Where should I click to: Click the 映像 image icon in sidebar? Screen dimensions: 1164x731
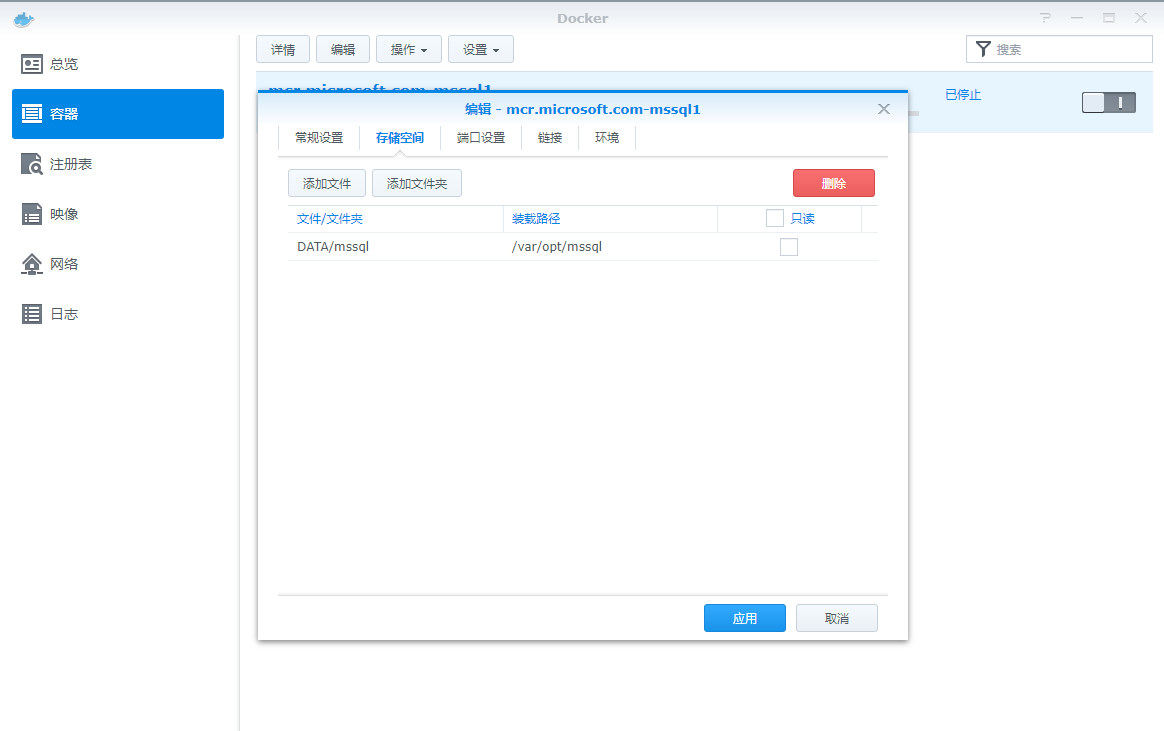coord(32,214)
